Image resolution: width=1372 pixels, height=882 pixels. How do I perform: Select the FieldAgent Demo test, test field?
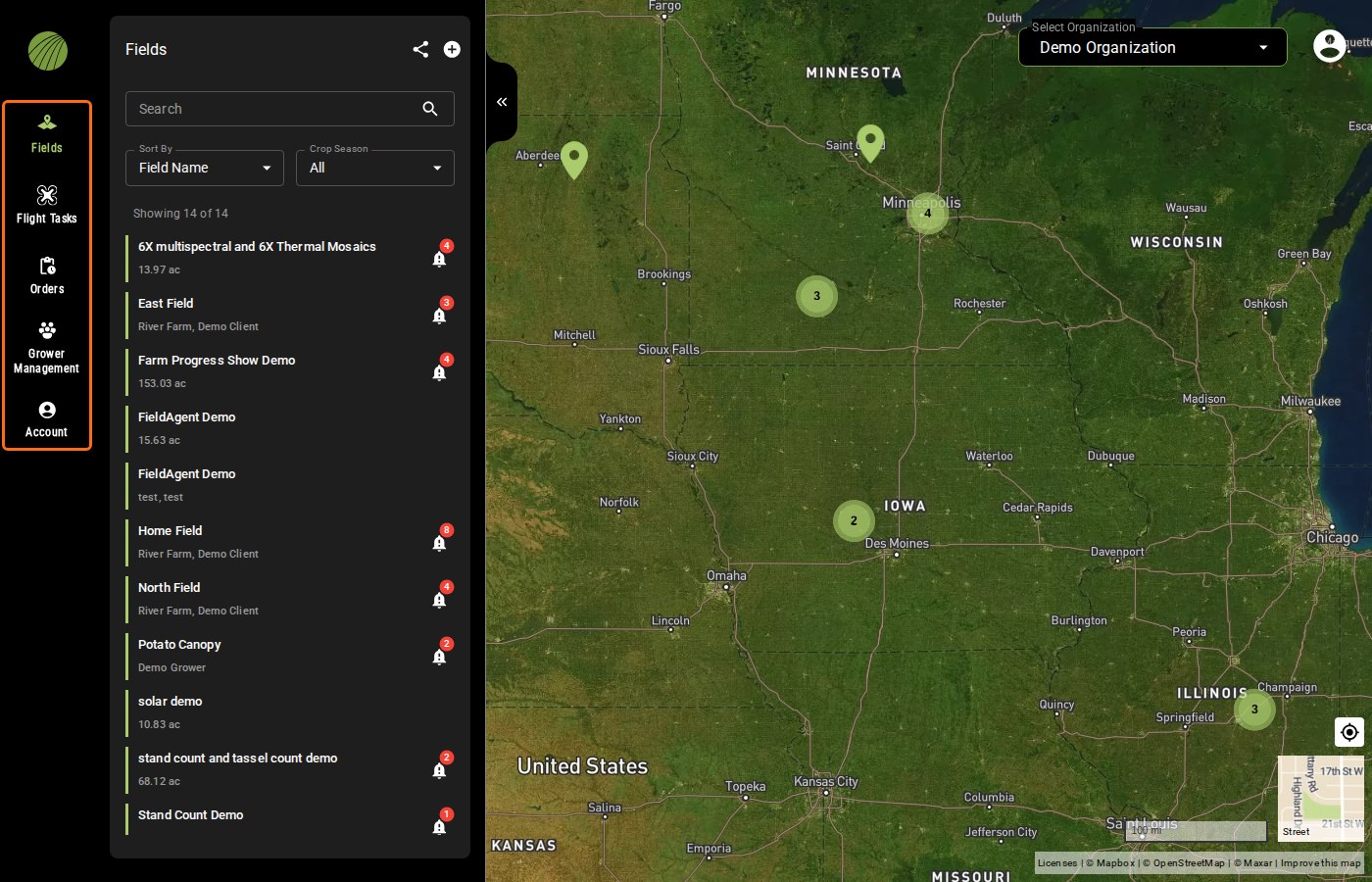[290, 485]
